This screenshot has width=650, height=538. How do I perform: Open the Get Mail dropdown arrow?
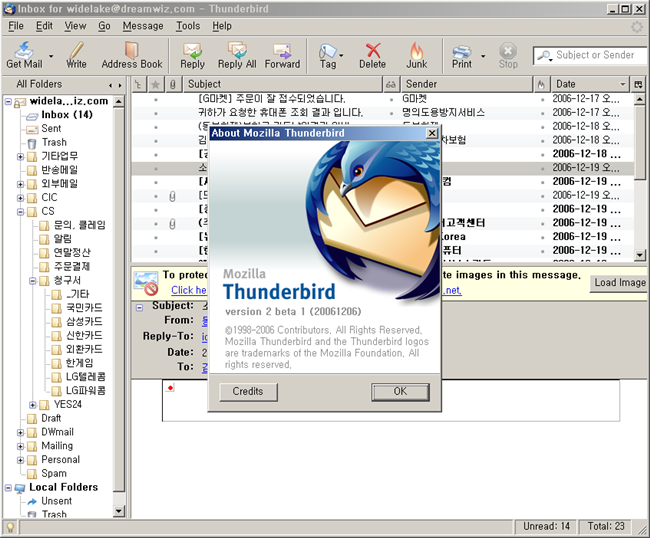[x=51, y=56]
